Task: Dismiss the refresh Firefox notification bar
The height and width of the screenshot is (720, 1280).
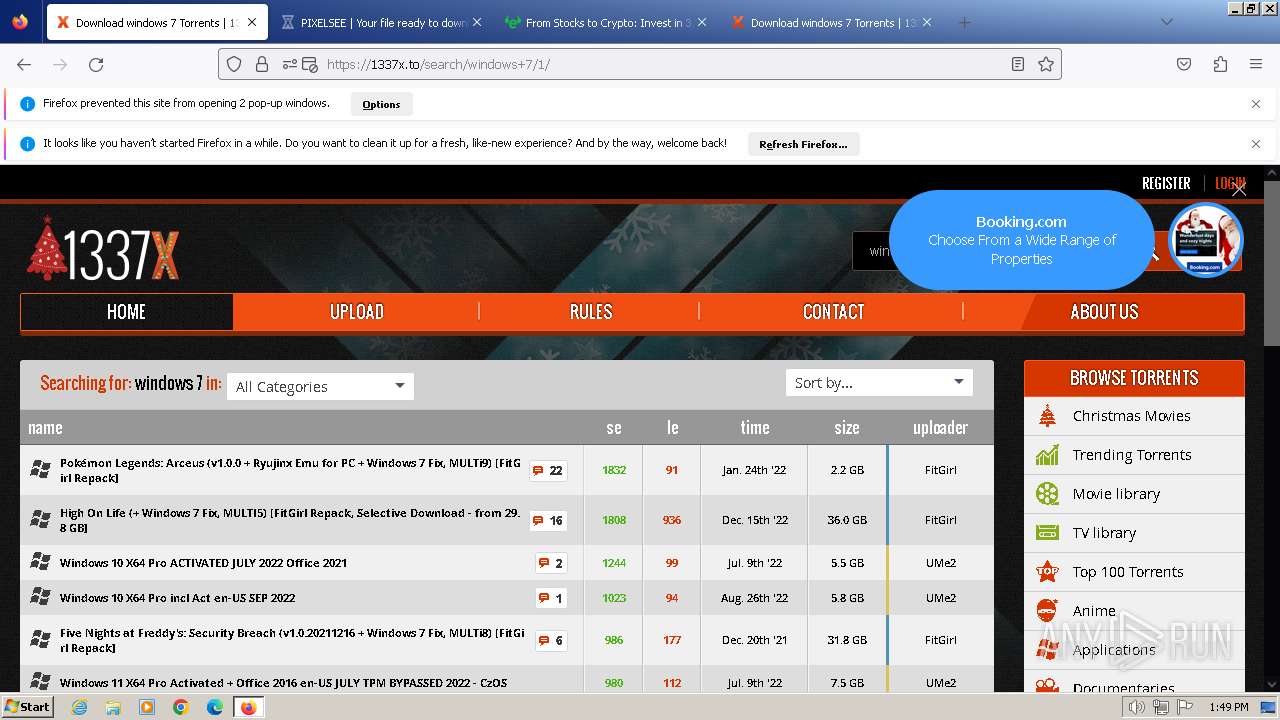Action: pyautogui.click(x=1256, y=144)
